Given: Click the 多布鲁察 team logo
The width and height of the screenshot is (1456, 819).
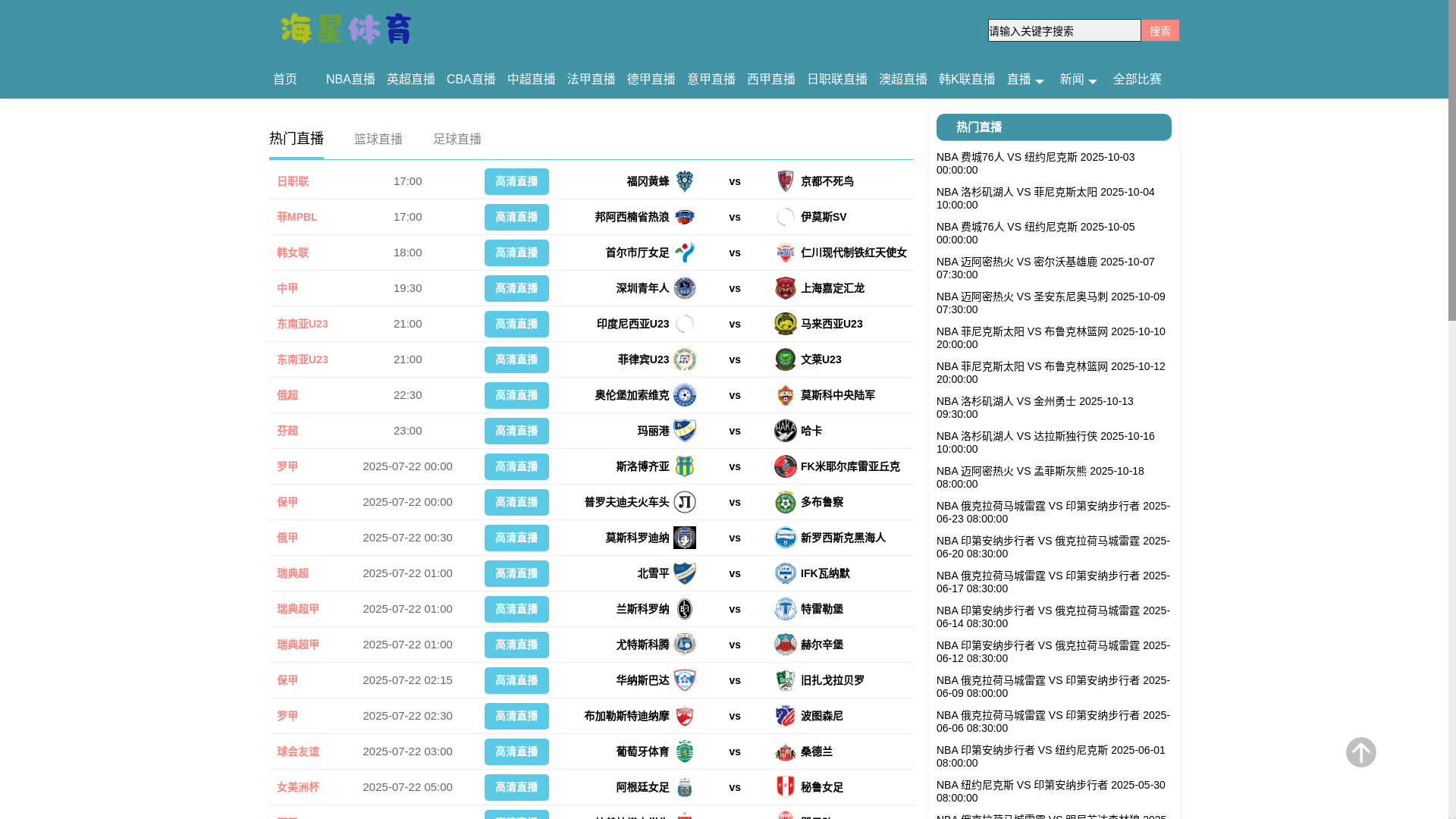Looking at the screenshot, I should tap(786, 502).
